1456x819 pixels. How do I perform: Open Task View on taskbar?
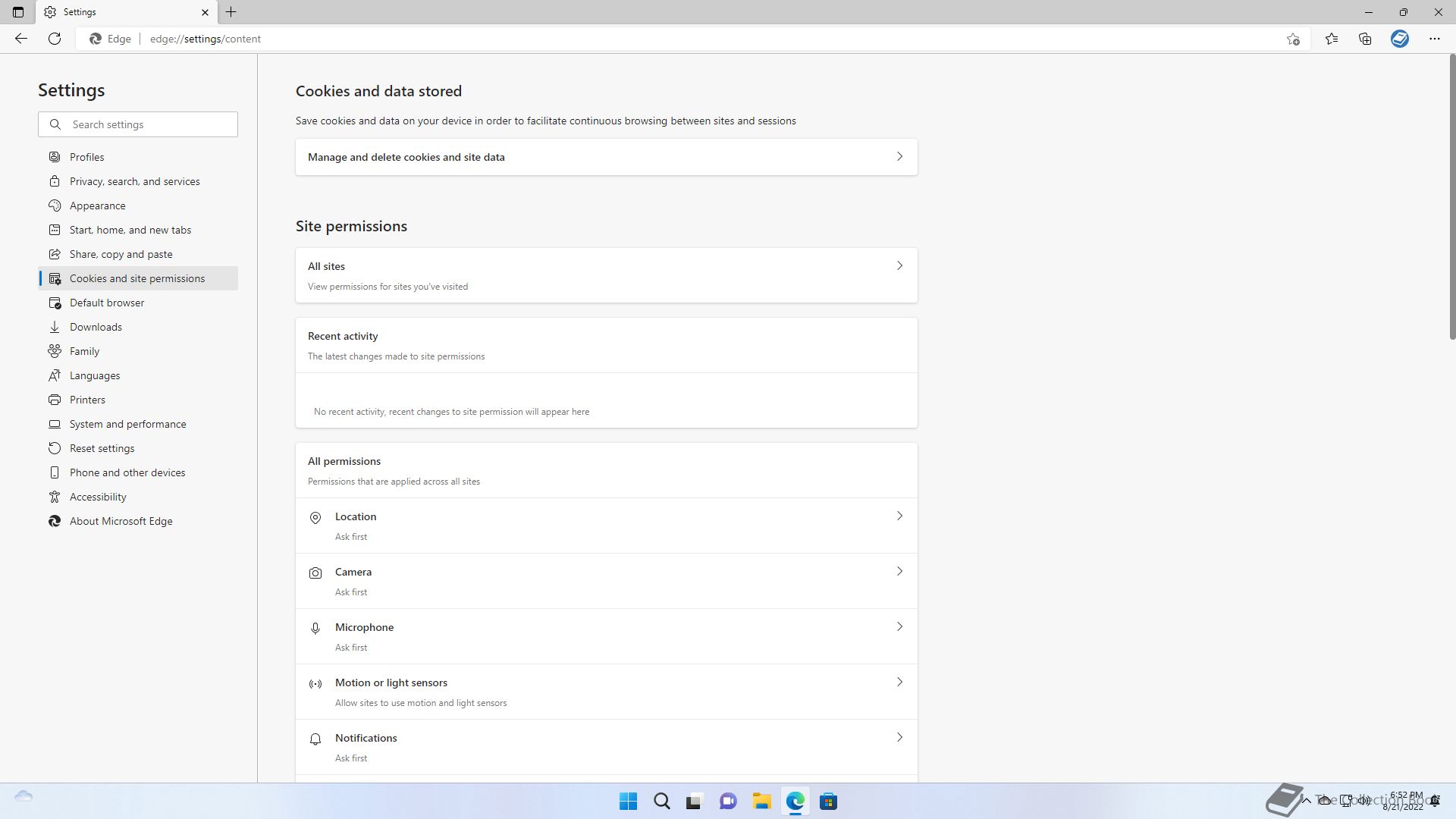coord(695,802)
